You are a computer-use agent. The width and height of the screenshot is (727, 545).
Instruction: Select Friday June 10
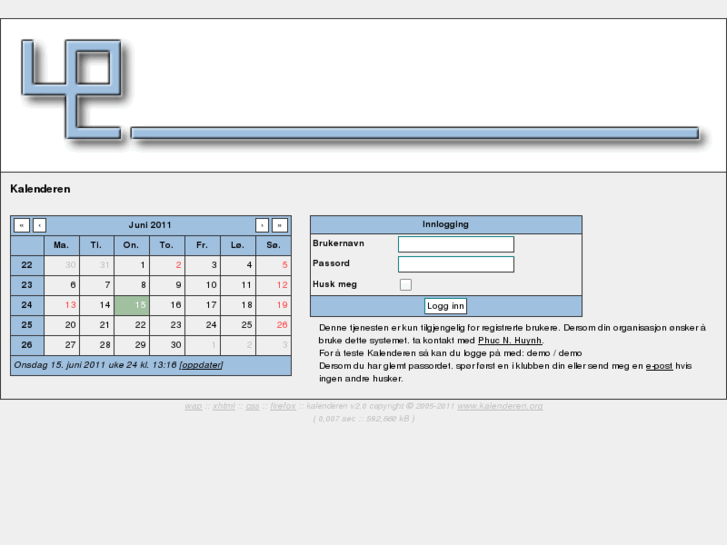[x=203, y=285]
